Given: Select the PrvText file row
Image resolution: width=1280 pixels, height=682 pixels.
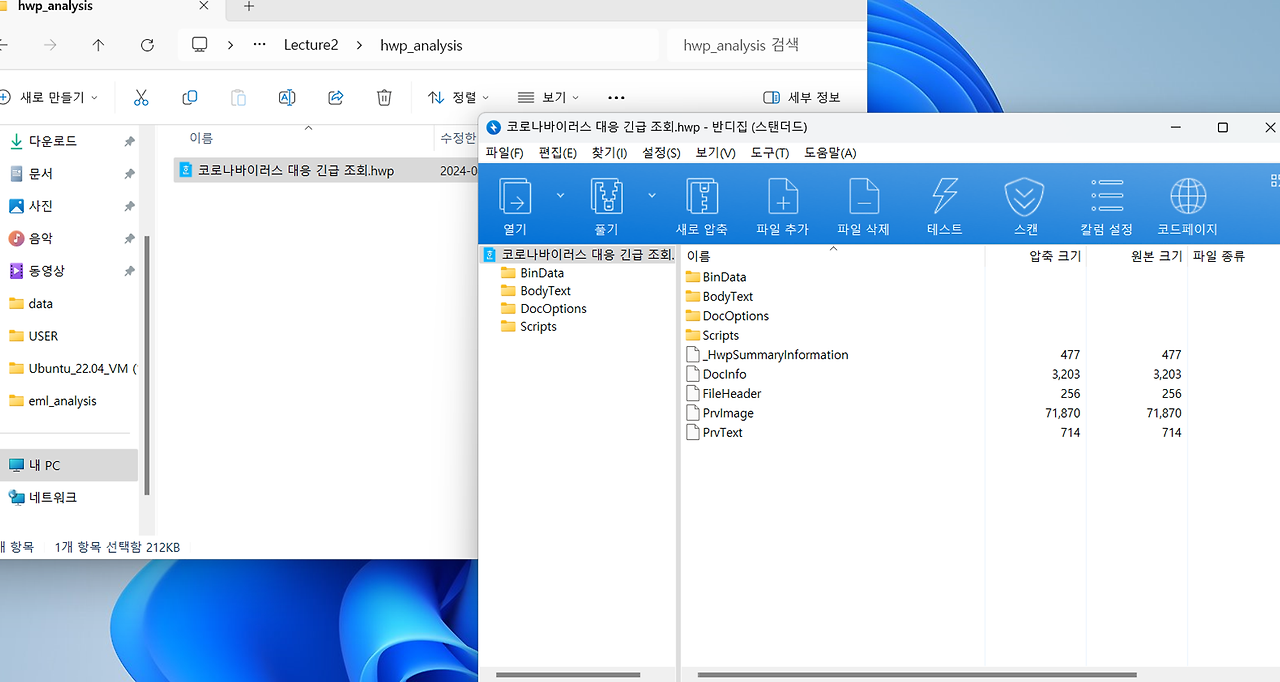Looking at the screenshot, I should [714, 433].
